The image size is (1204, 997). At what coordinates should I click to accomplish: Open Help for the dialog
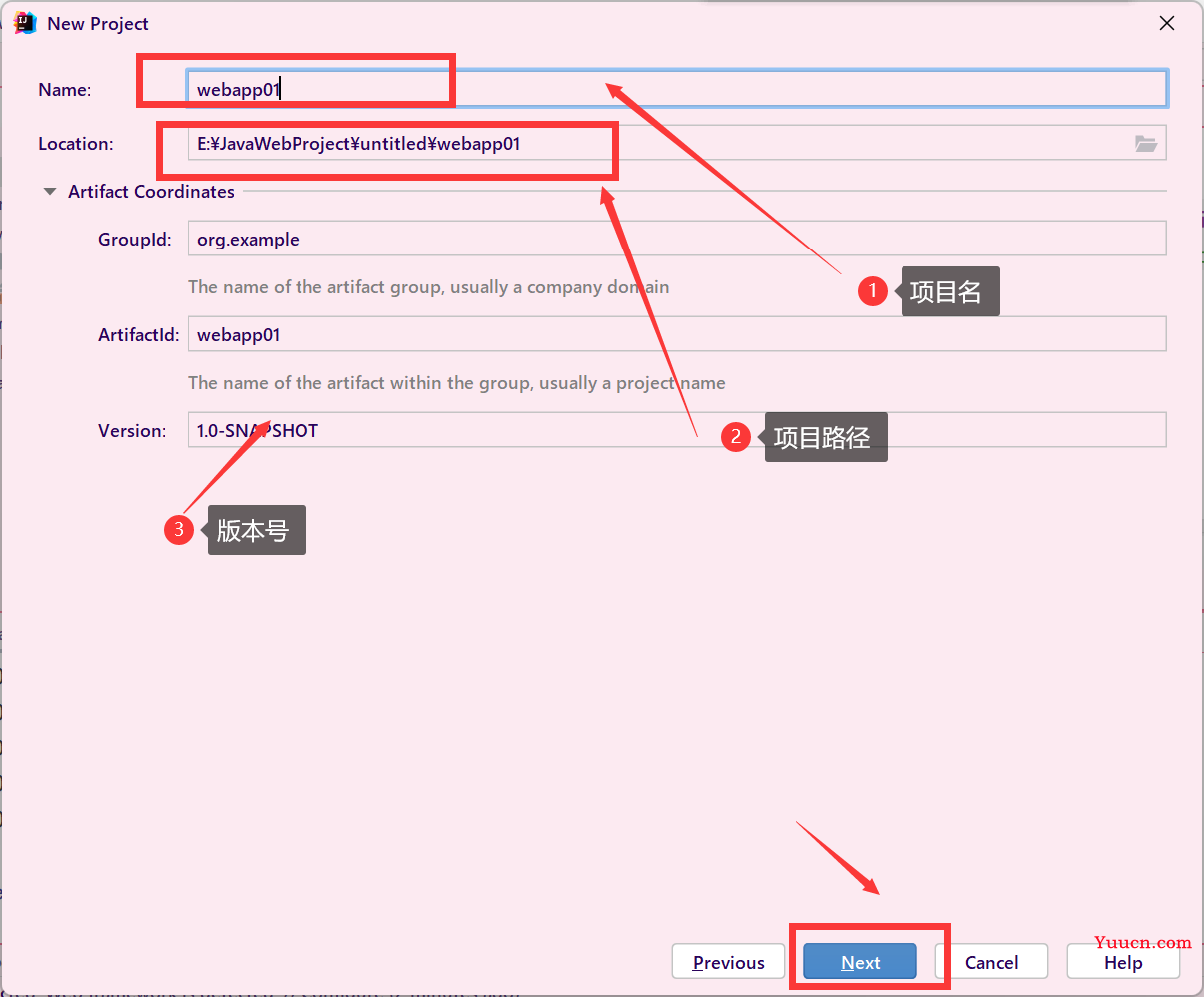tap(1123, 962)
